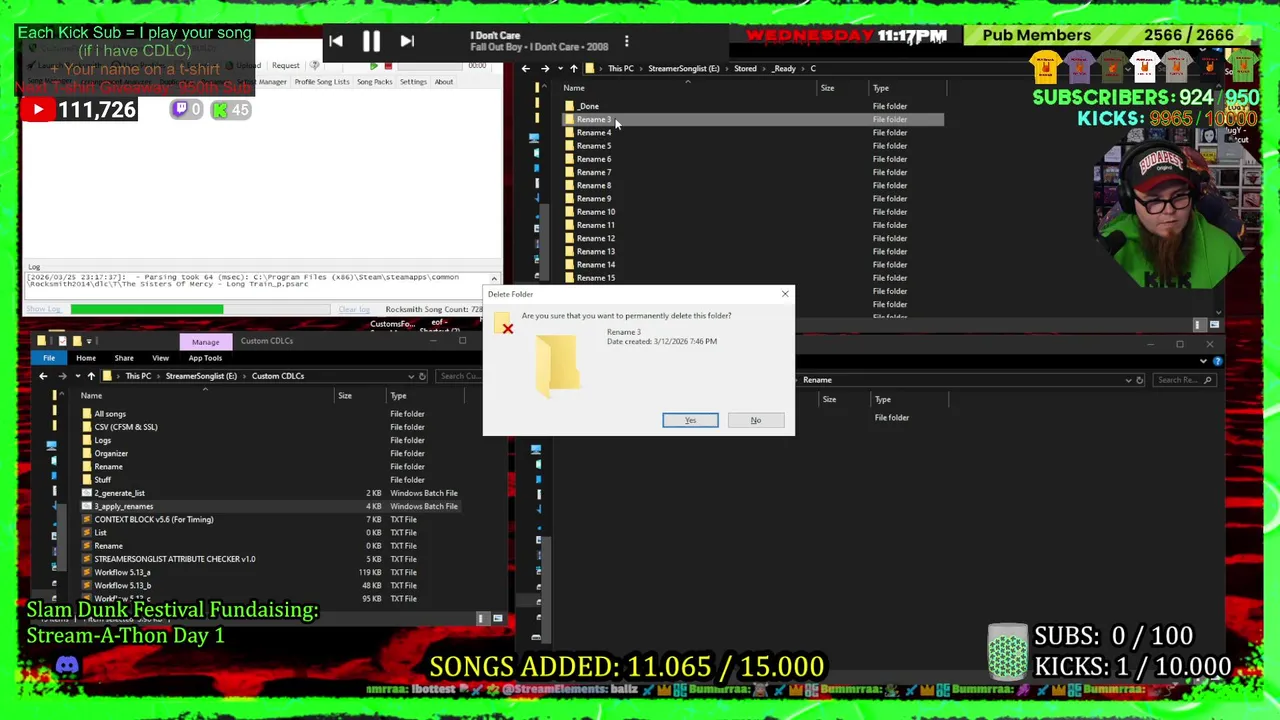1280x720 pixels.
Task: Click the All songs folder icon
Action: tap(87, 414)
